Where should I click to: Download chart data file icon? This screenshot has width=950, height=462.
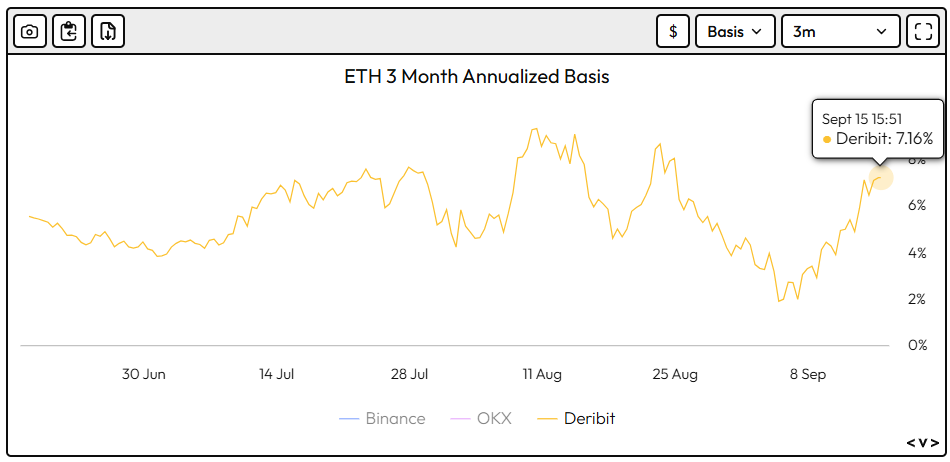click(x=108, y=31)
